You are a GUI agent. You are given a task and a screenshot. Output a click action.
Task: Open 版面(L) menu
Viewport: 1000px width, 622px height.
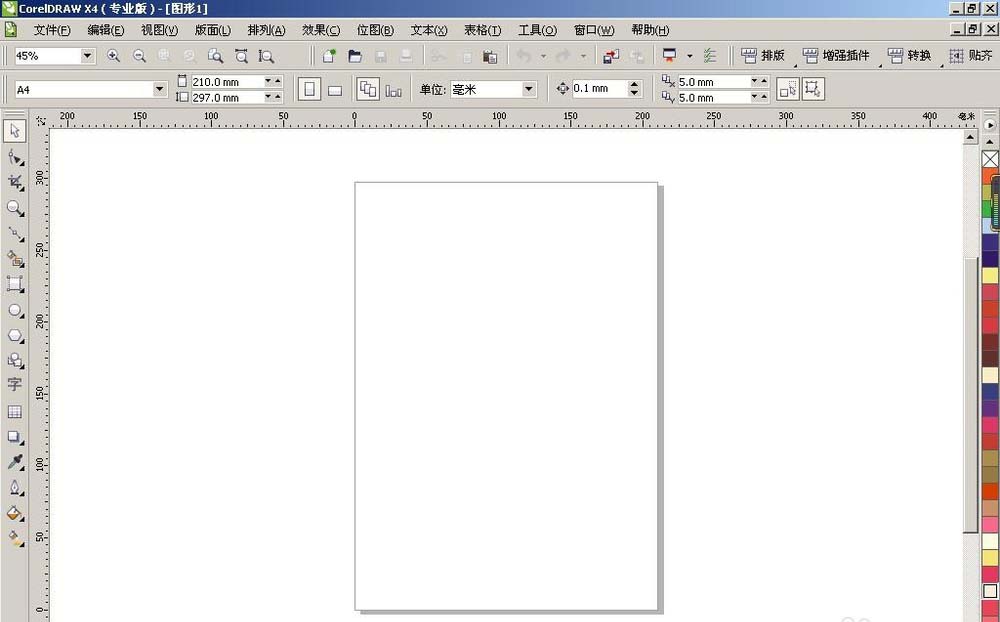click(212, 30)
